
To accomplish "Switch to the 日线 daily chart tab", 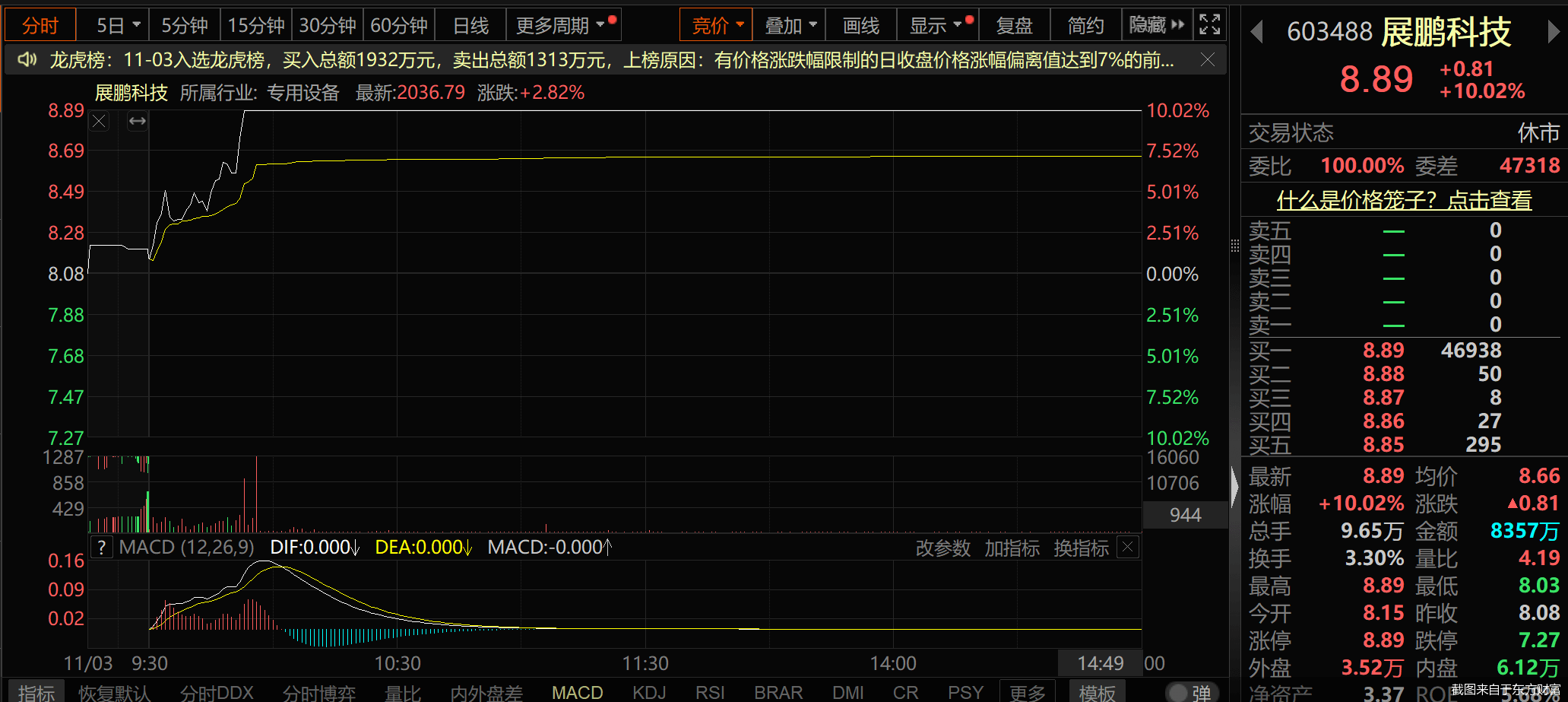I will pyautogui.click(x=470, y=26).
